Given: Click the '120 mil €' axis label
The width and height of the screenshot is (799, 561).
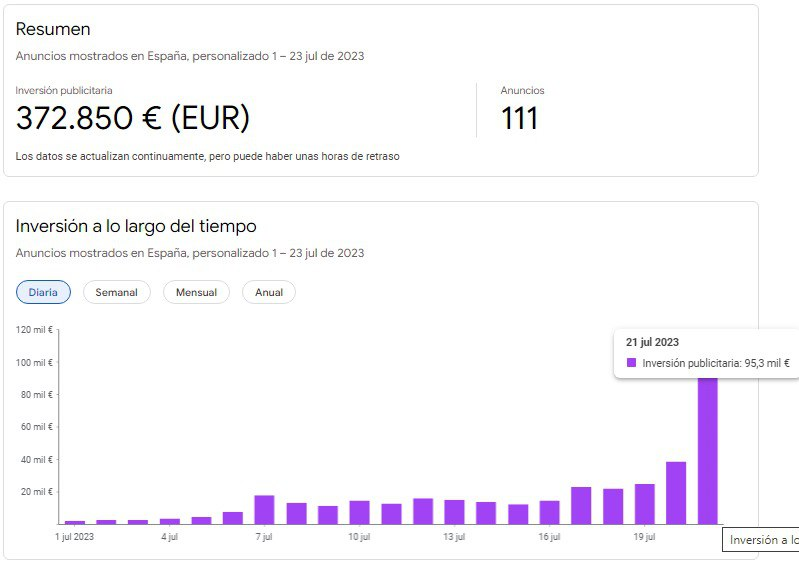Looking at the screenshot, I should point(34,330).
